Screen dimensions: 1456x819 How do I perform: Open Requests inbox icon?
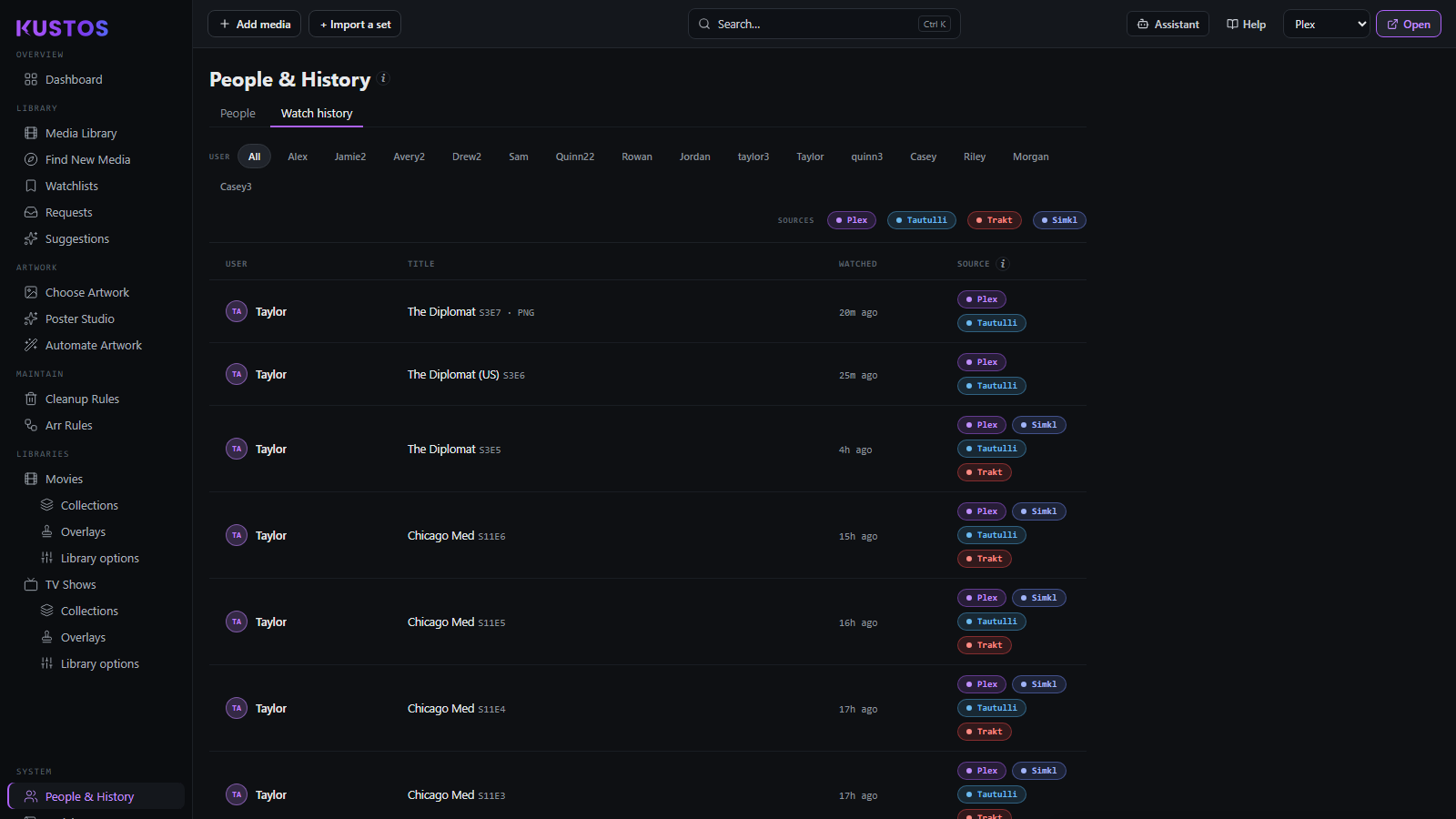[x=31, y=212]
